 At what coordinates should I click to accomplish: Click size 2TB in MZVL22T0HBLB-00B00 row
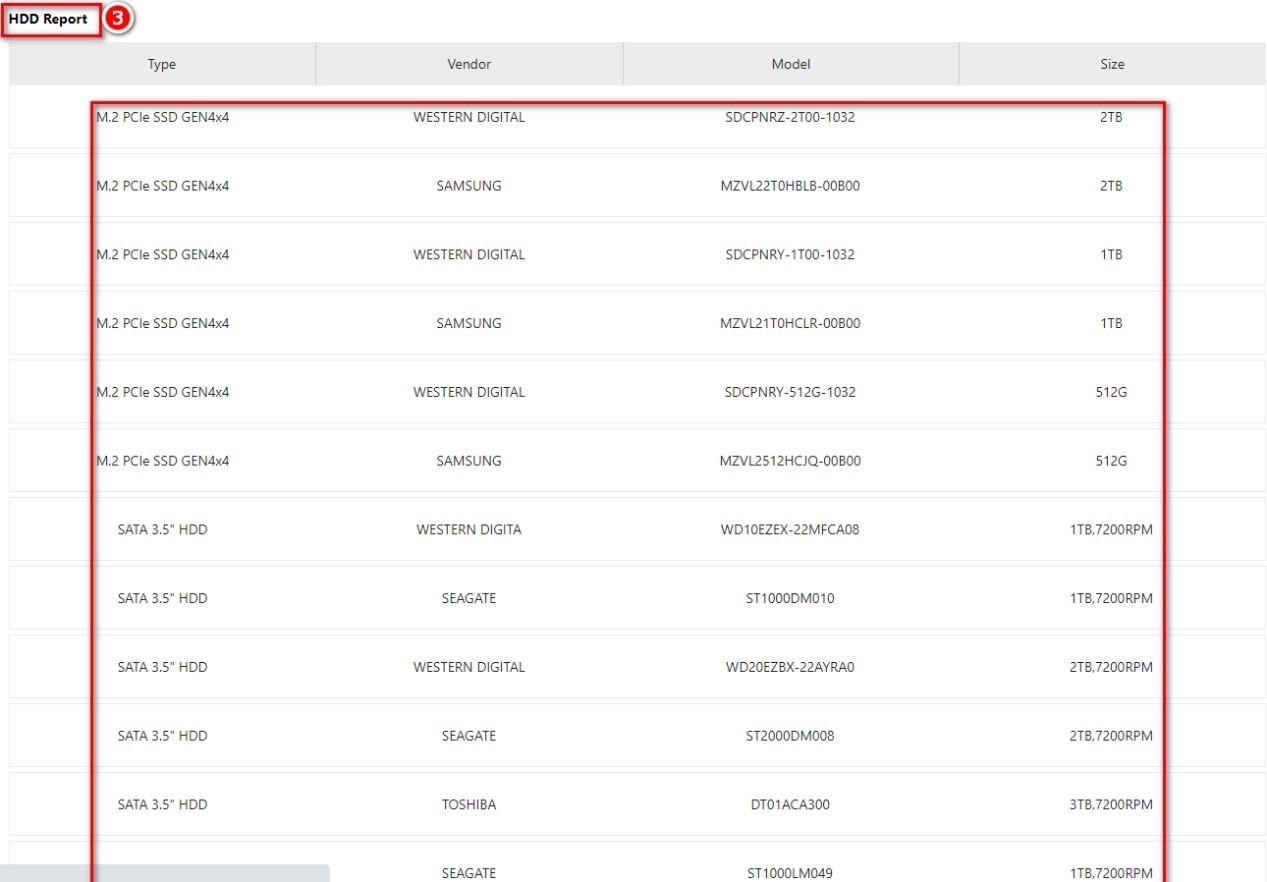(x=1111, y=186)
